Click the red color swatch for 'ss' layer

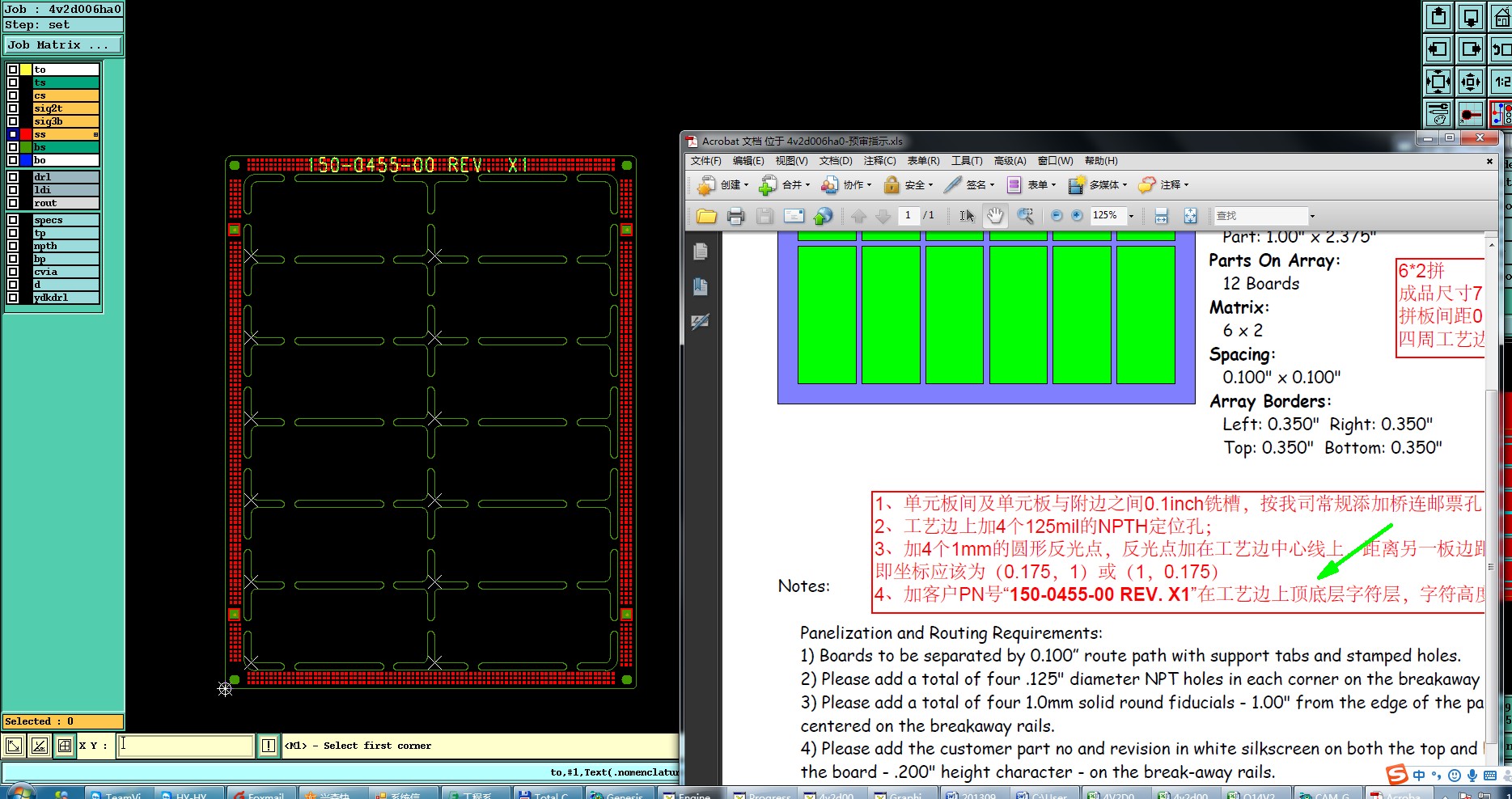click(x=26, y=134)
